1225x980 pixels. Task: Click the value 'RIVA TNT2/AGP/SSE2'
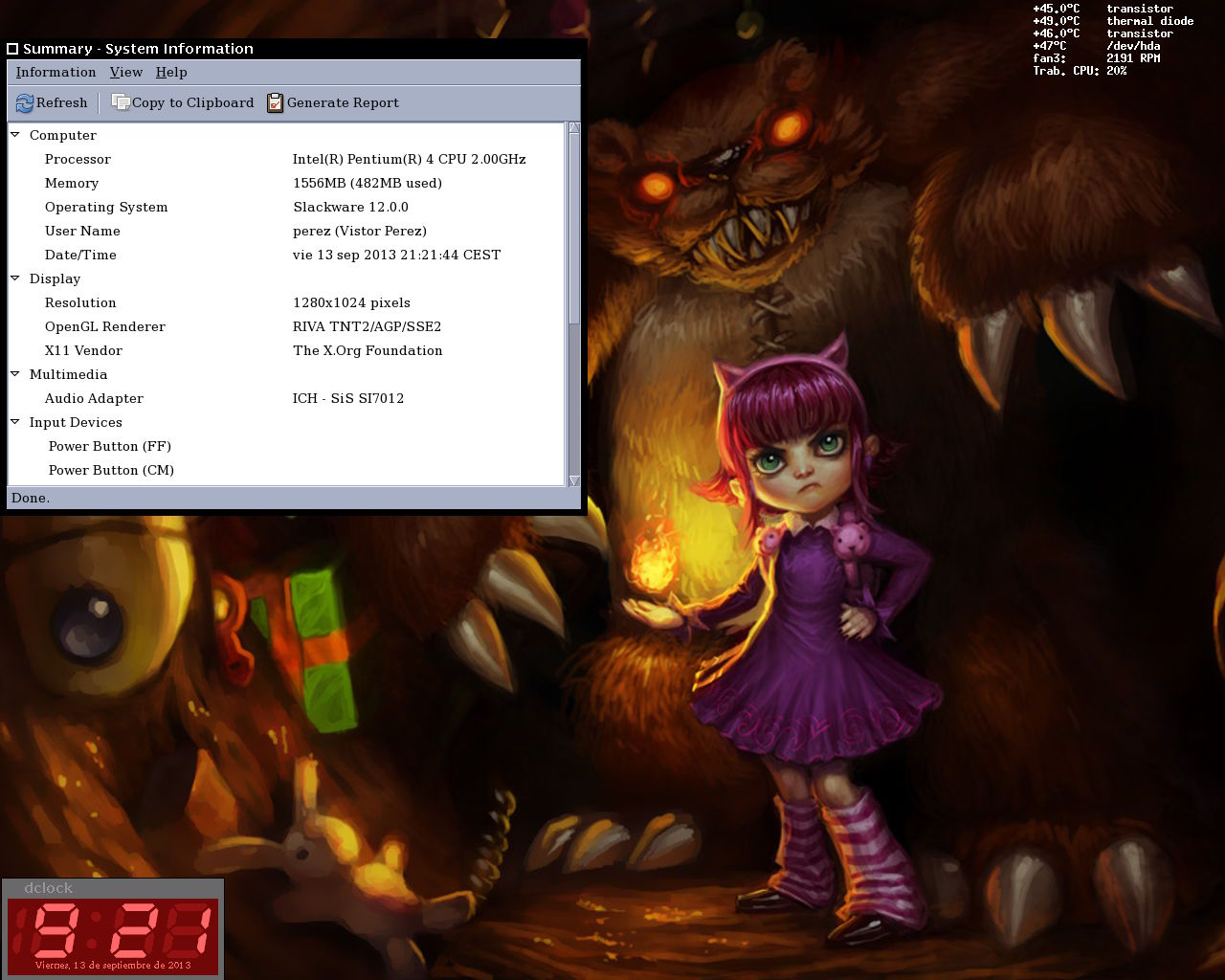pos(367,326)
